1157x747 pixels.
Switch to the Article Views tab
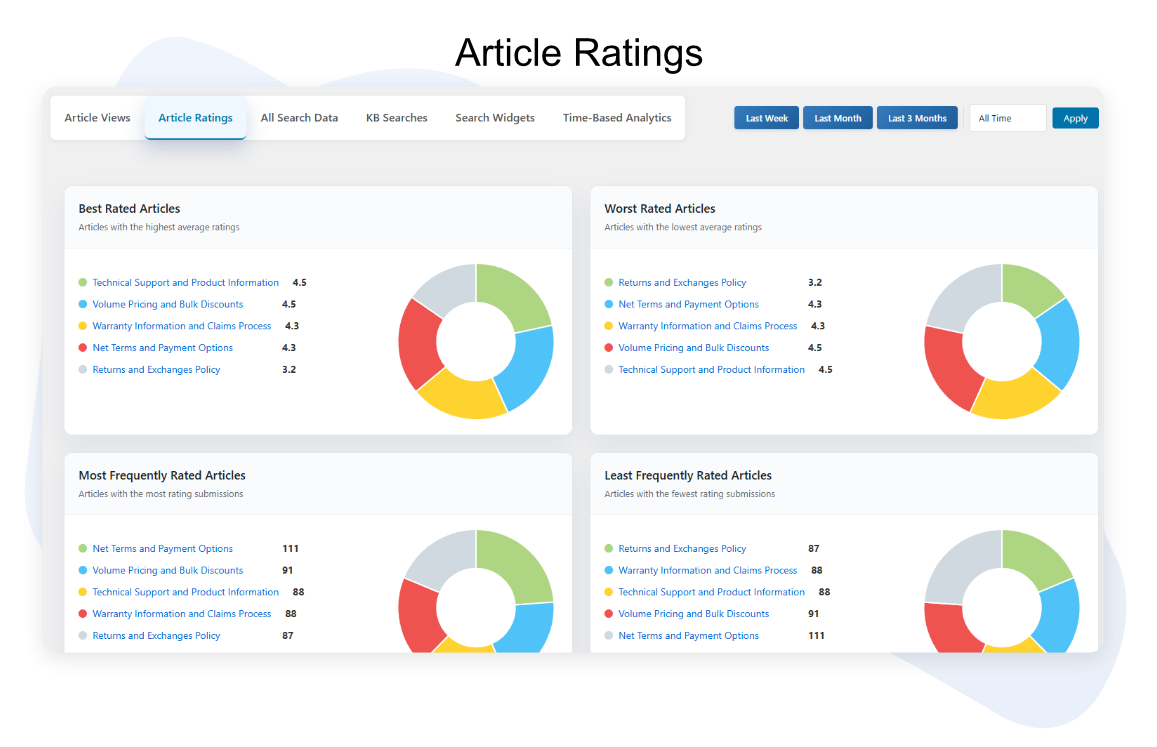[x=97, y=118]
